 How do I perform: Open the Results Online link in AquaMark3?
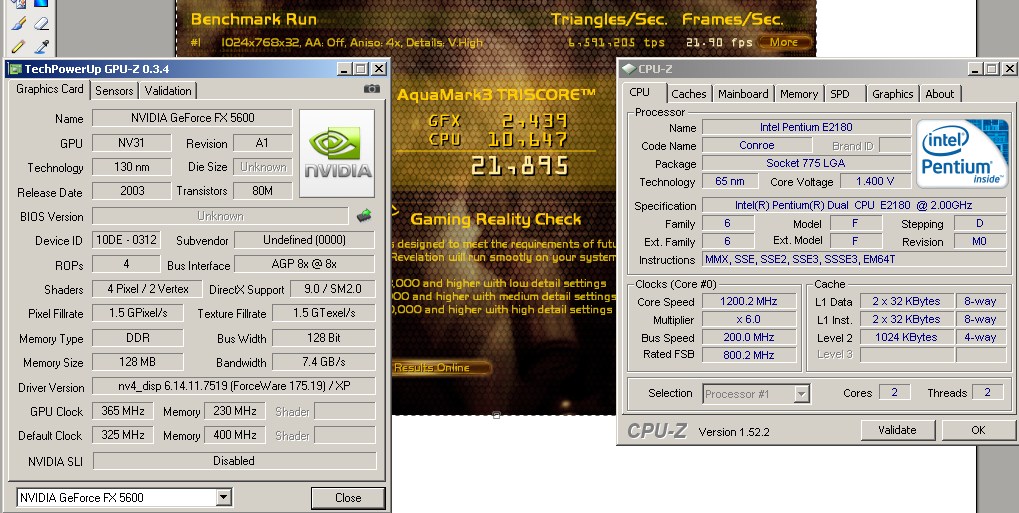[x=432, y=367]
